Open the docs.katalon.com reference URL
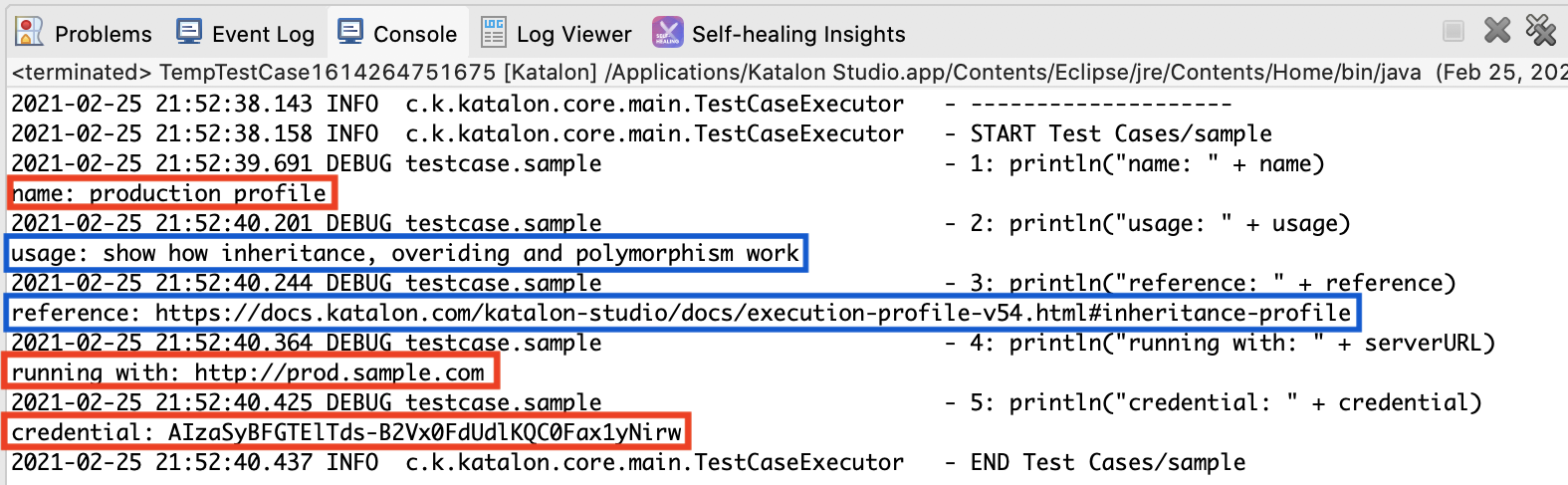The height and width of the screenshot is (485, 1568). tap(753, 313)
